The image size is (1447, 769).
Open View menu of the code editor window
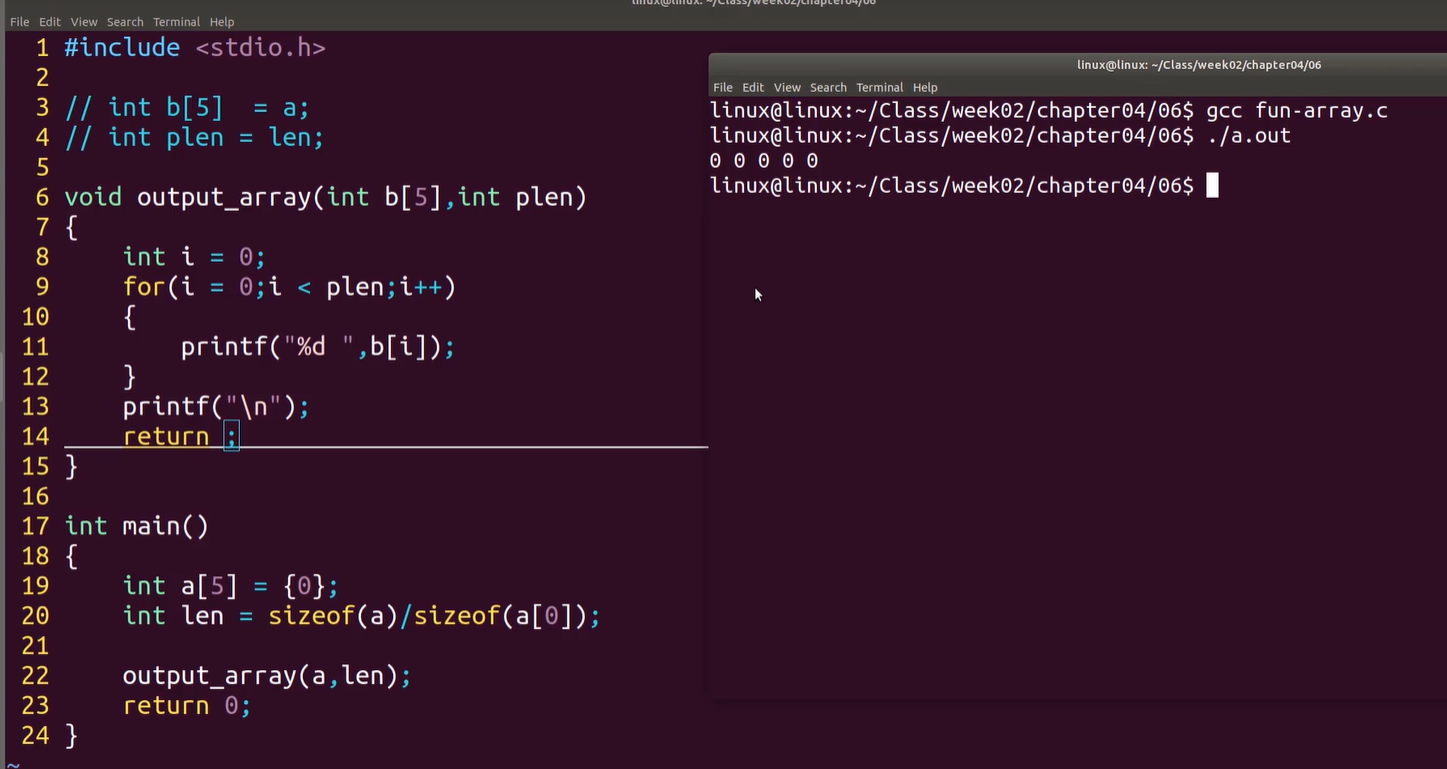(84, 22)
